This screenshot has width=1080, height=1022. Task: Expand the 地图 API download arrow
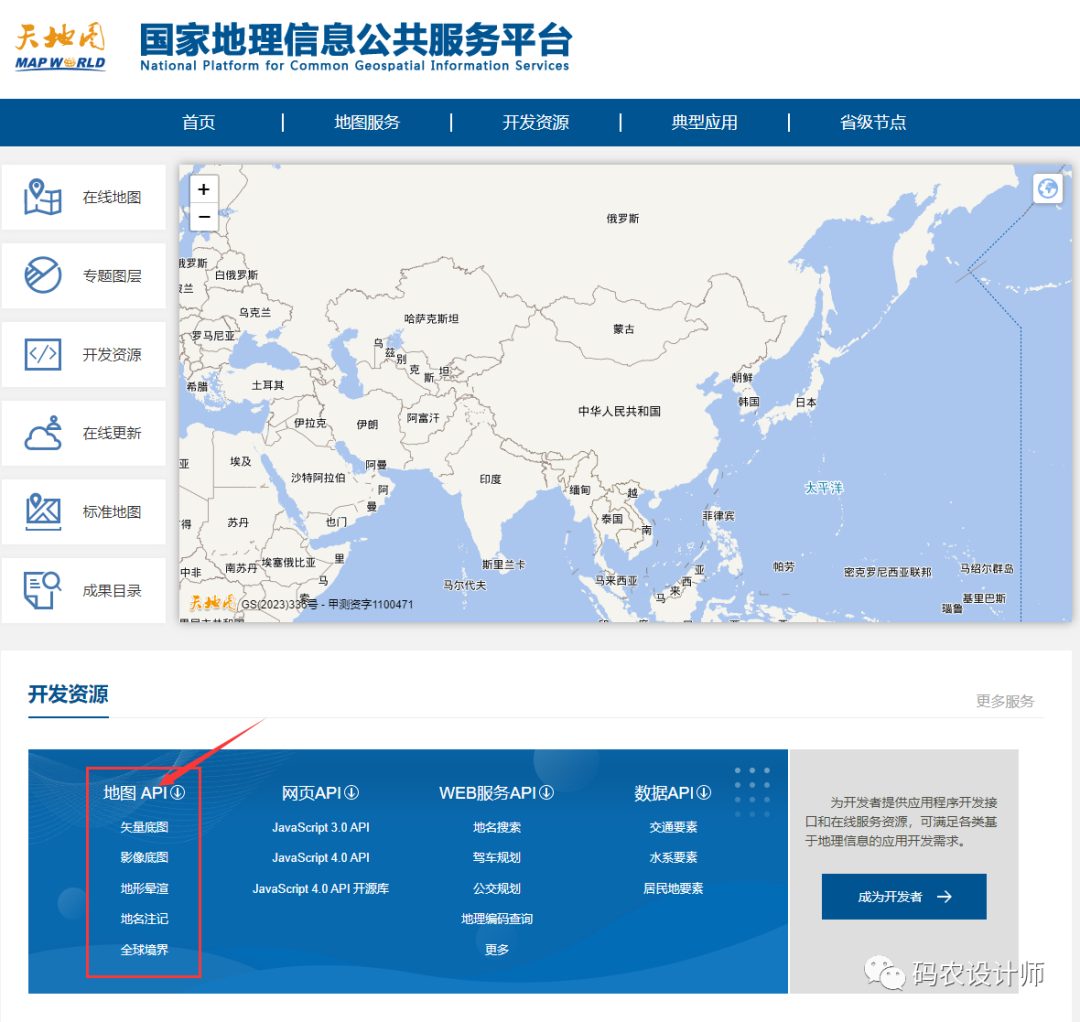(178, 793)
